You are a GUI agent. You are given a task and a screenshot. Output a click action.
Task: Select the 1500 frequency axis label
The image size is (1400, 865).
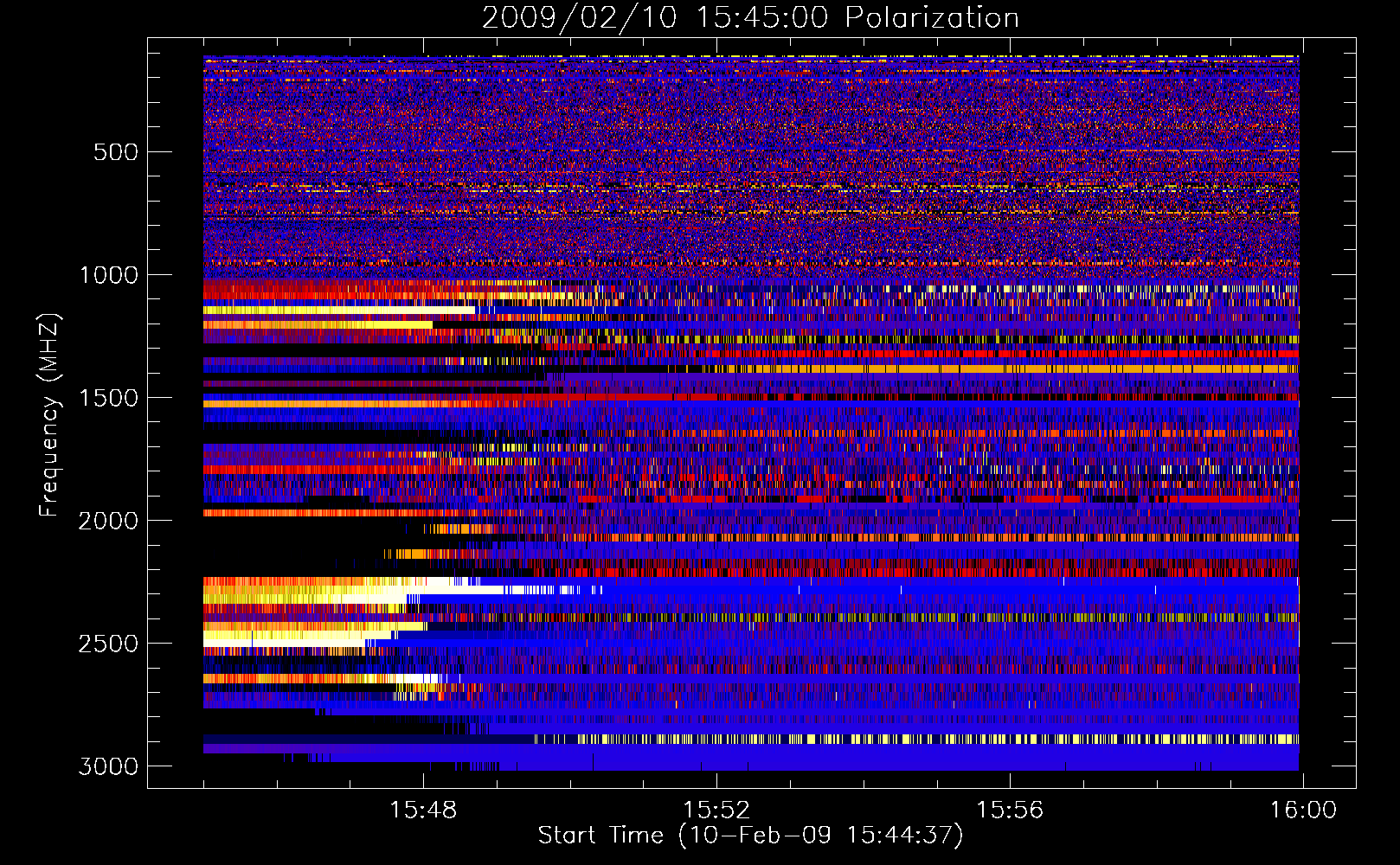(108, 398)
